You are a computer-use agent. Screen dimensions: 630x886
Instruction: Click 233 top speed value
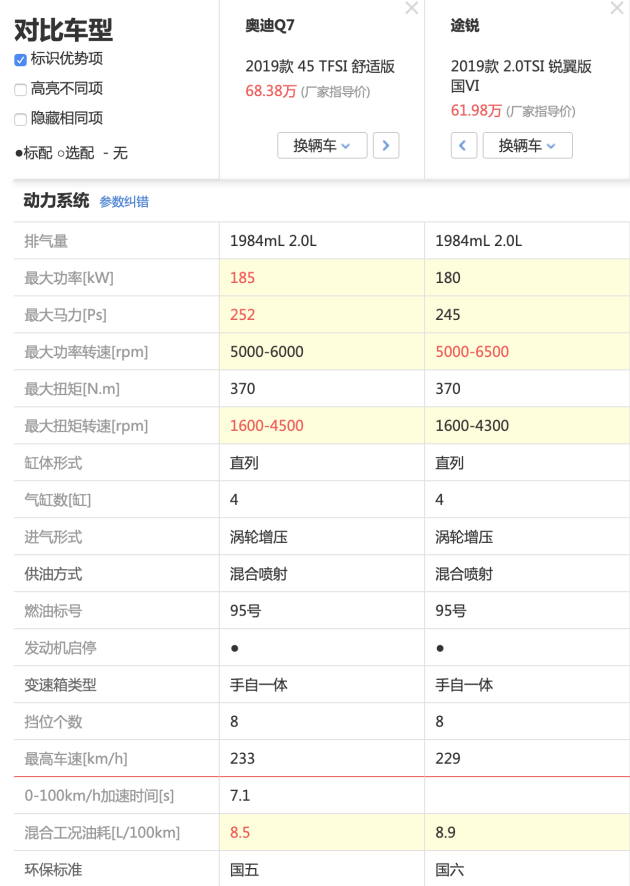tap(242, 758)
